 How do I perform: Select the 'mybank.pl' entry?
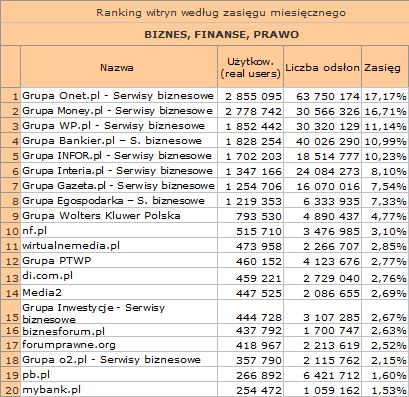tap(51, 390)
